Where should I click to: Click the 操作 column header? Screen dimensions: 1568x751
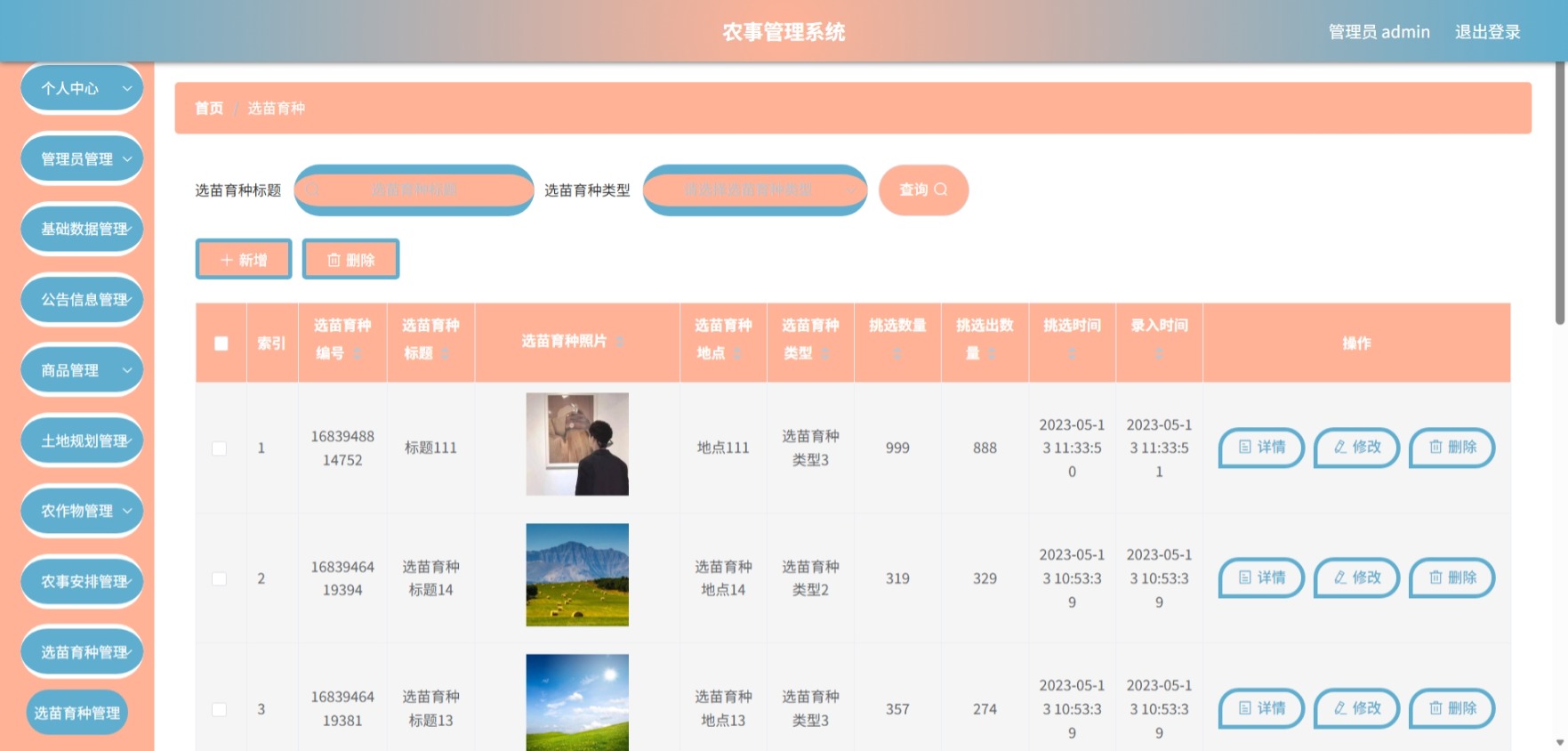point(1356,343)
